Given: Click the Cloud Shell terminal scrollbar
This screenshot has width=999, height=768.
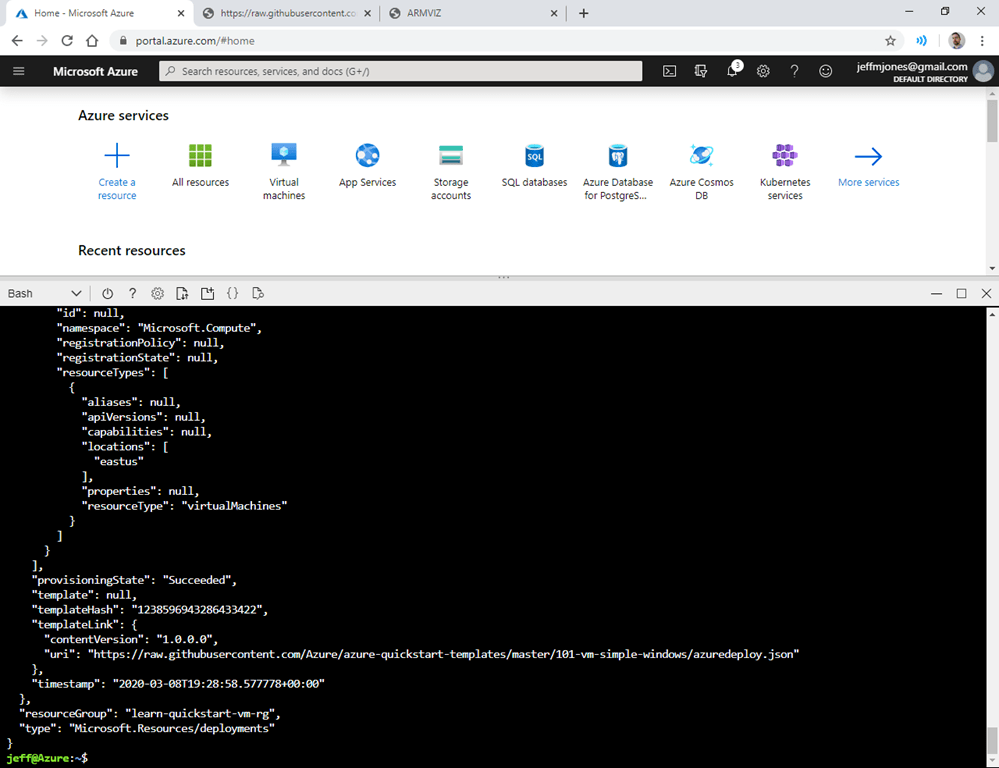Looking at the screenshot, I should pyautogui.click(x=992, y=741).
